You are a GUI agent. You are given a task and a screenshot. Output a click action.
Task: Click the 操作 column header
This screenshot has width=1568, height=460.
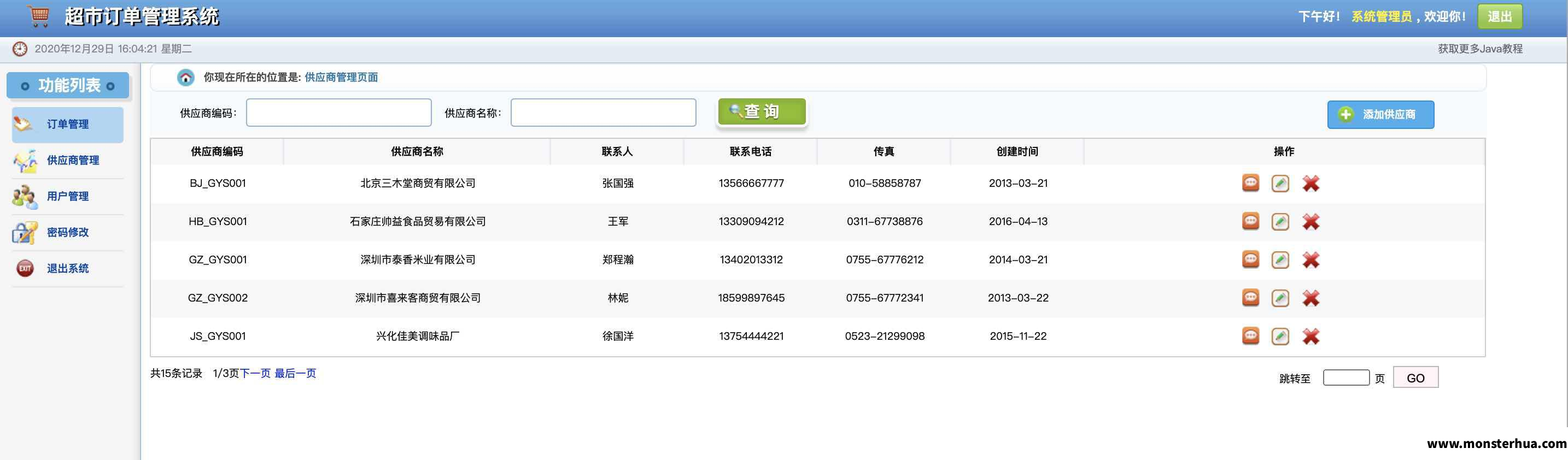1284,151
